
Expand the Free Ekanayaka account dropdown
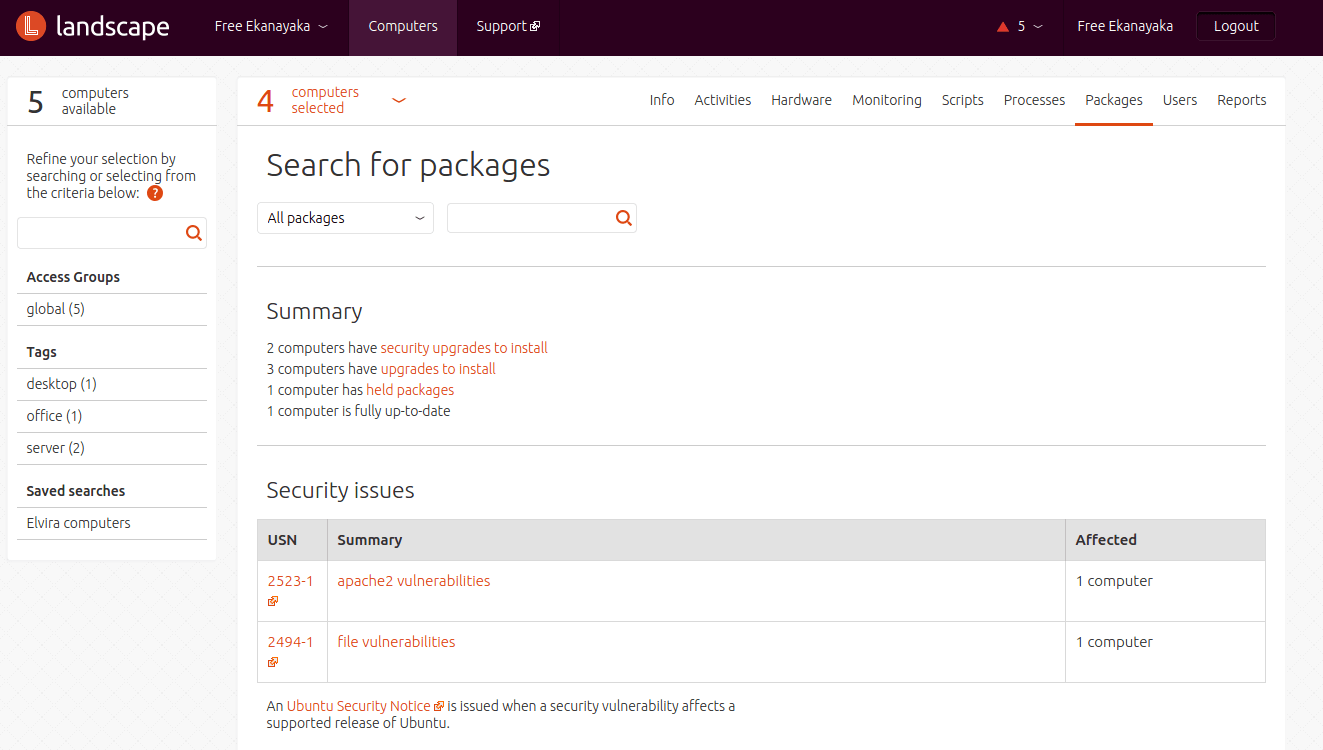point(271,27)
